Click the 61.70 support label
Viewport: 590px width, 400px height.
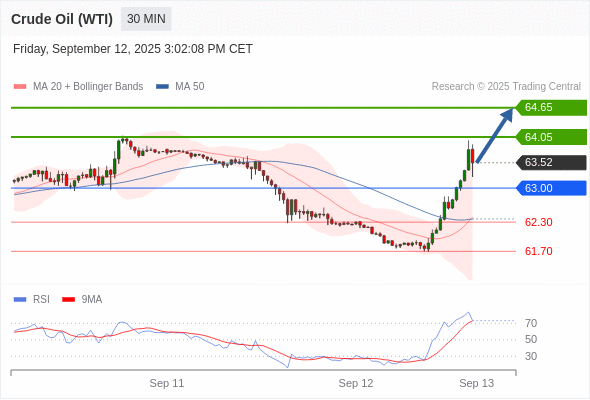(538, 251)
